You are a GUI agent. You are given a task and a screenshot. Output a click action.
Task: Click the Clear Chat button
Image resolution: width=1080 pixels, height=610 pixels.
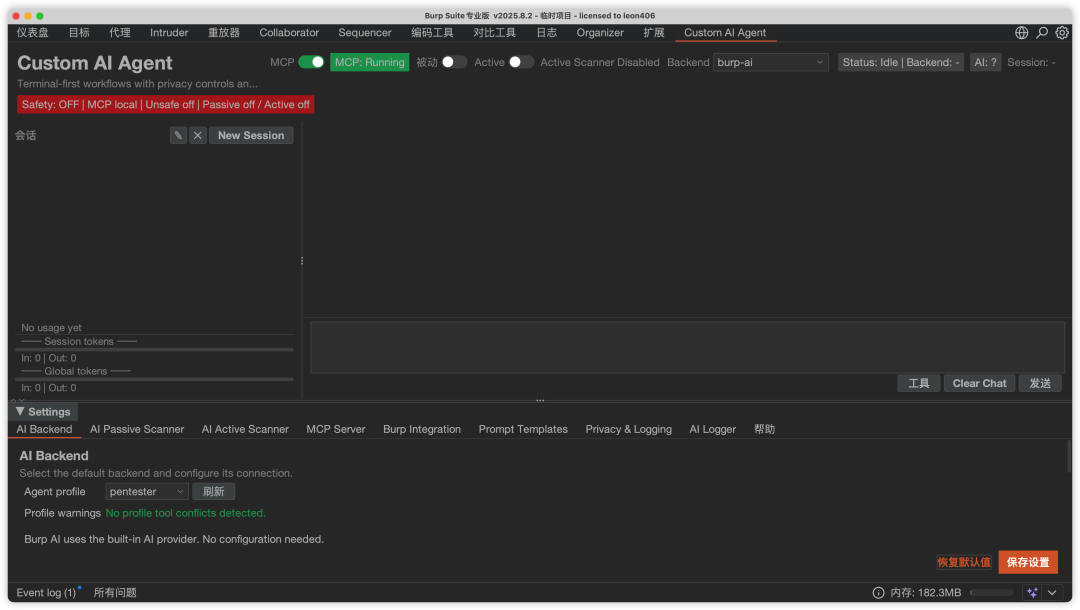(979, 383)
